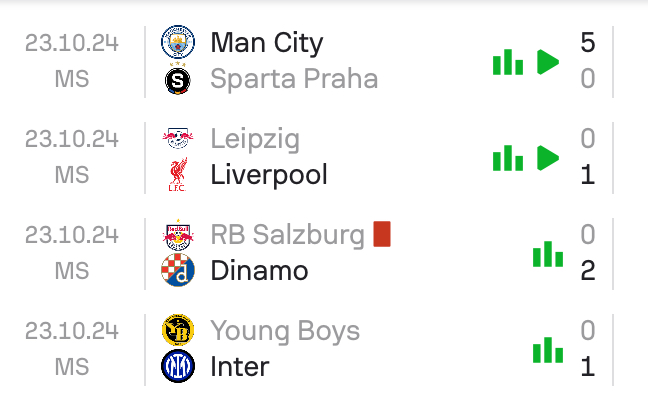The height and width of the screenshot is (398, 648).
Task: Open Liverpool team name link
Action: [269, 175]
